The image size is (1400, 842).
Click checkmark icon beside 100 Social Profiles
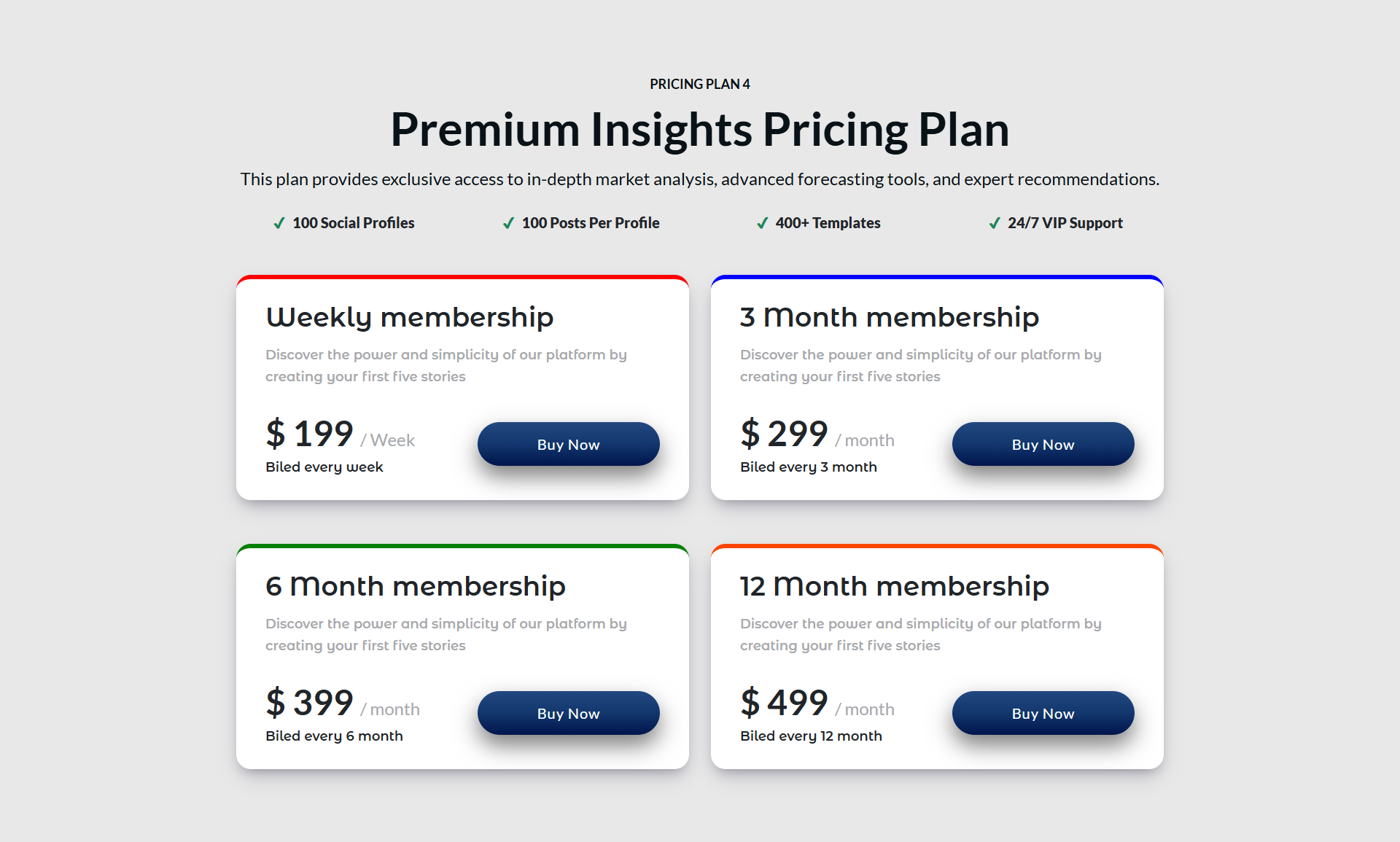(x=279, y=223)
